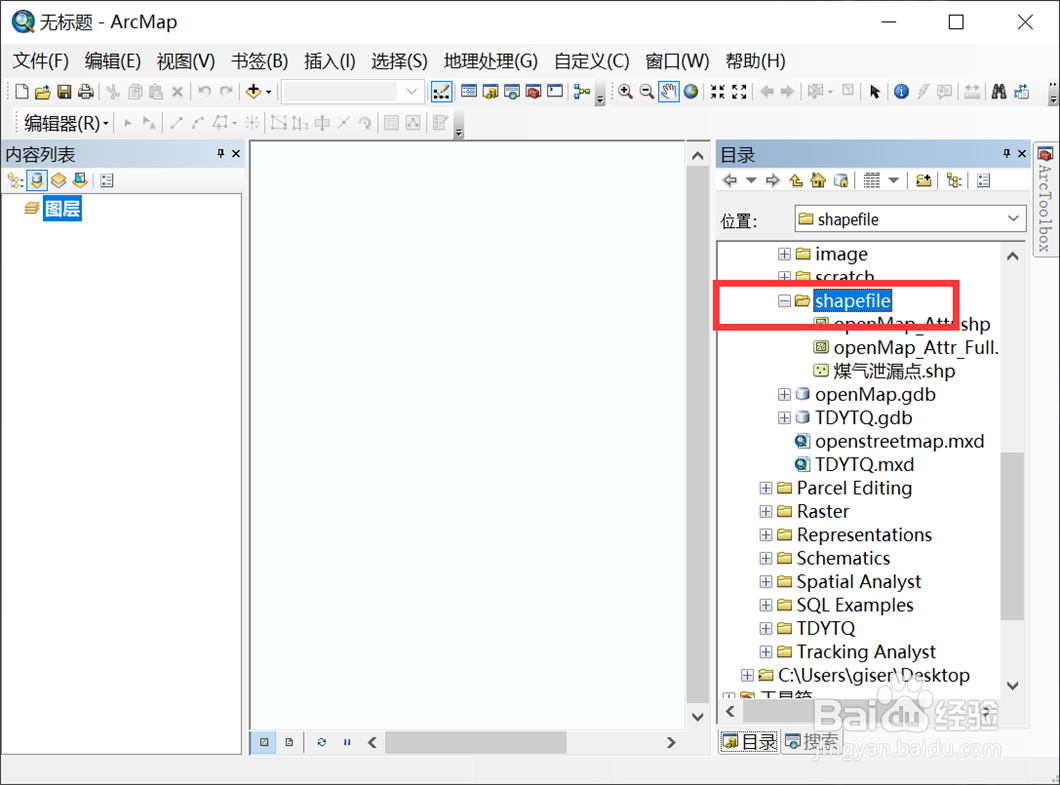This screenshot has height=785, width=1060.
Task: Zoom to Full Extent globe icon
Action: 691,91
